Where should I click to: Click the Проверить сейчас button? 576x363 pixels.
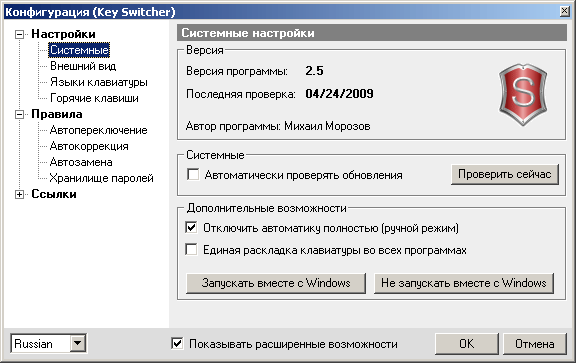(x=505, y=174)
